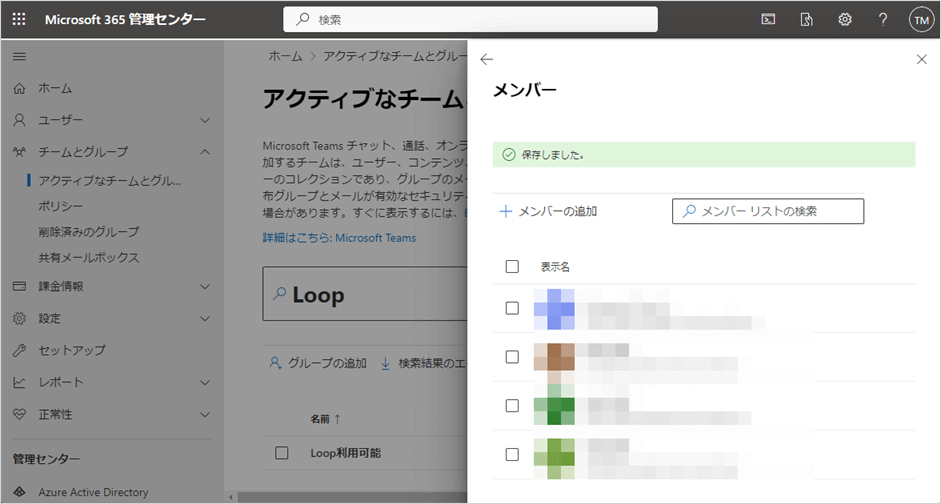Go back with the panel arrow icon
Viewport: 941px width, 504px height.
point(487,59)
